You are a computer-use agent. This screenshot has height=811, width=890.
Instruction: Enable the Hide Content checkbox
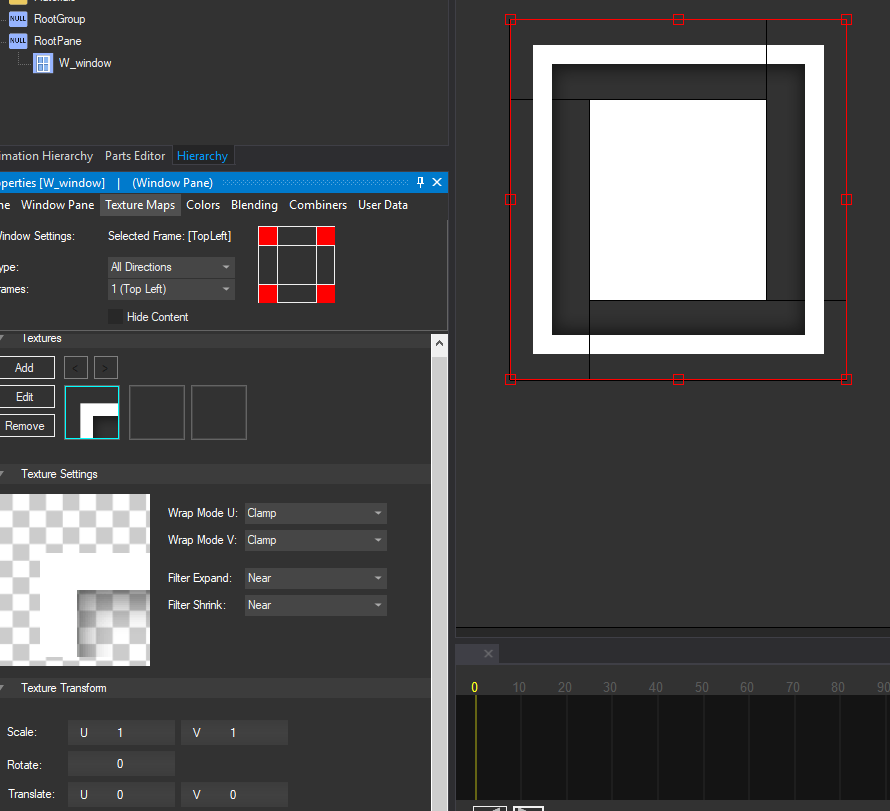pyautogui.click(x=116, y=317)
